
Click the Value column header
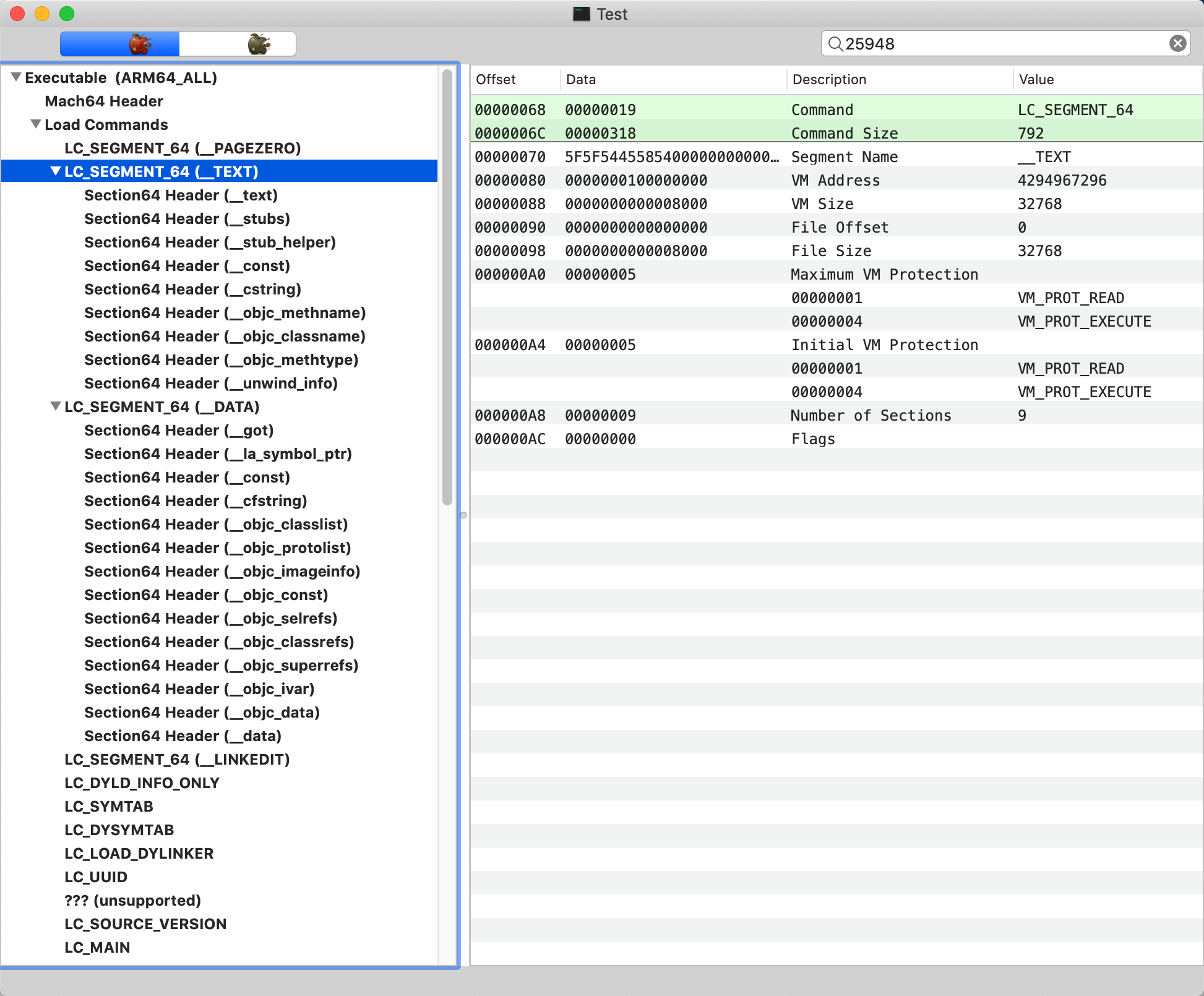[x=1107, y=79]
